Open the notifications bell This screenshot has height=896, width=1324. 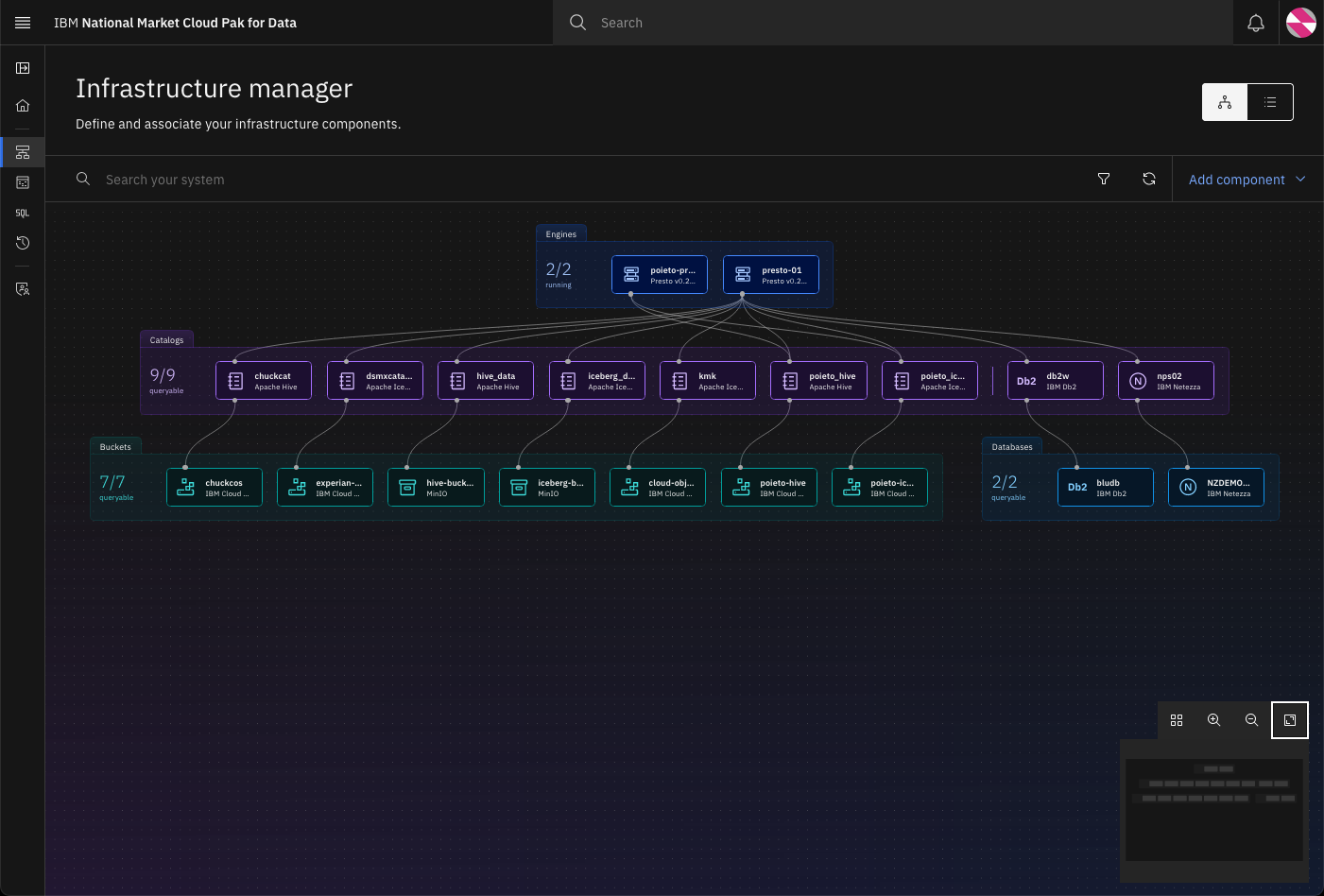click(1256, 23)
